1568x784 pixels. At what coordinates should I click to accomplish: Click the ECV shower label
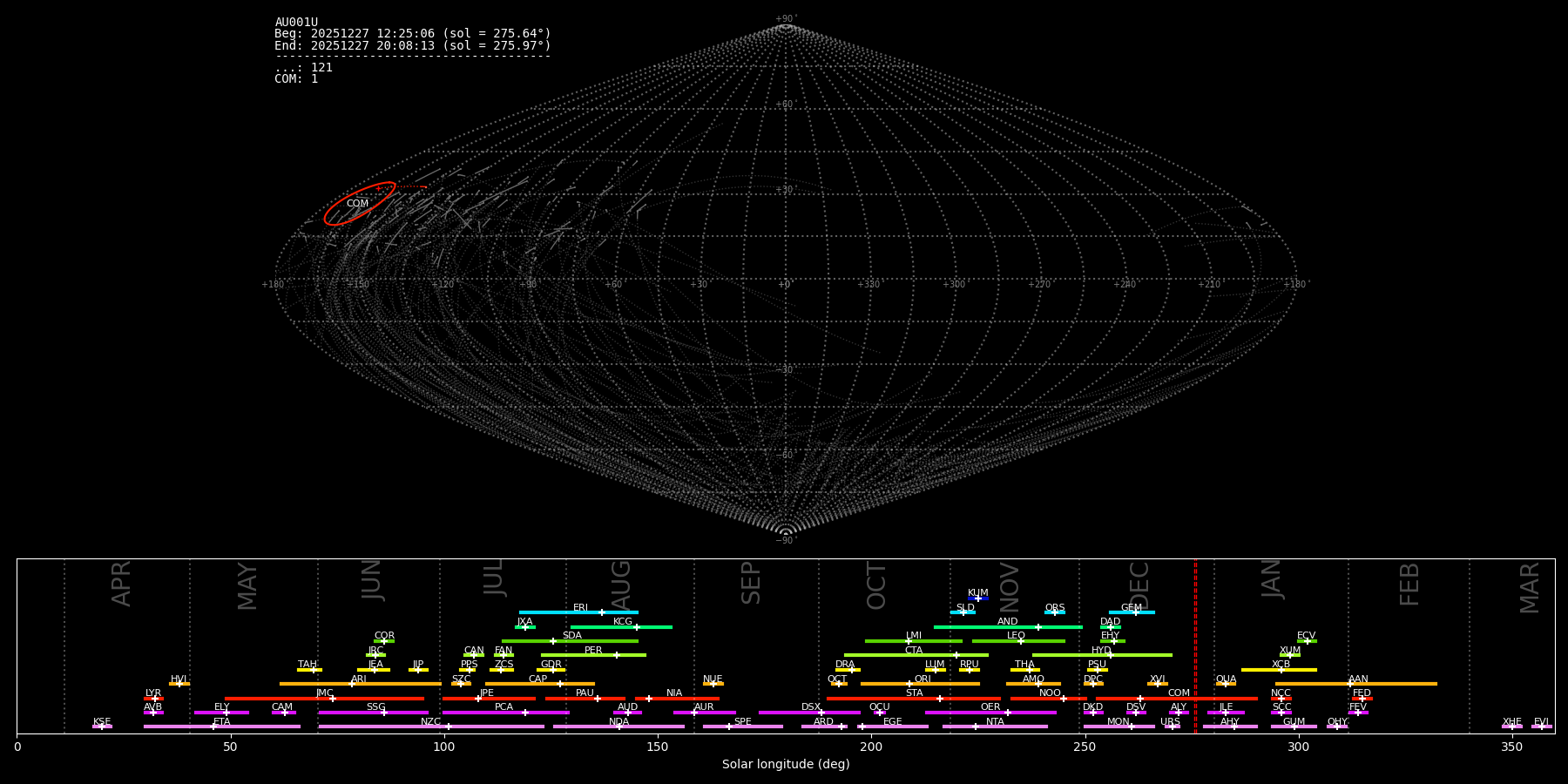(1306, 636)
